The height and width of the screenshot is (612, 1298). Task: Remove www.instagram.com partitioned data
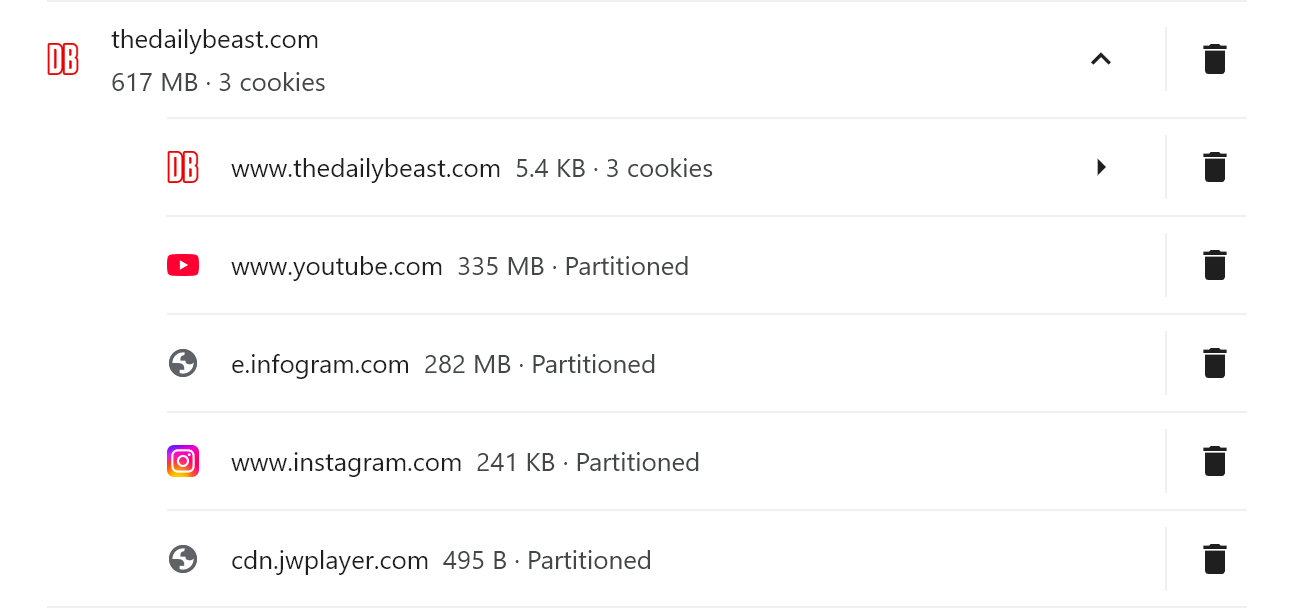(1214, 461)
